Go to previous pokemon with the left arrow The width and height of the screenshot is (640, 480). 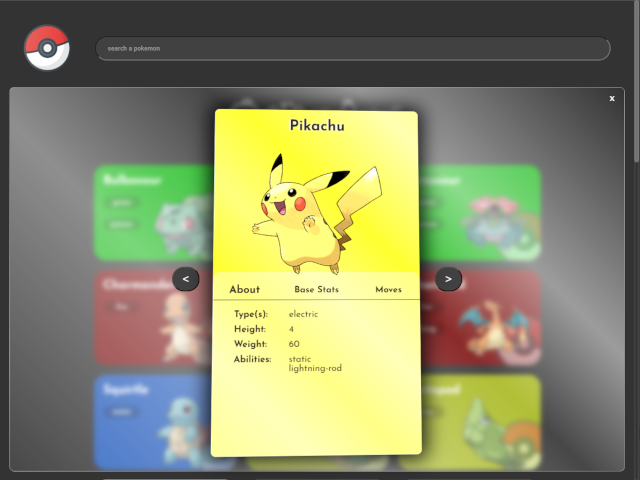point(186,279)
